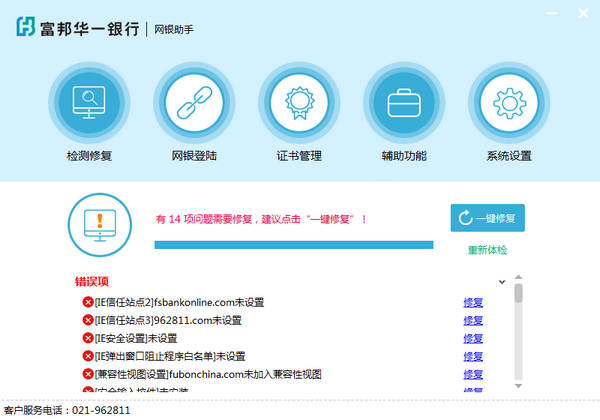Close the 网银助手 window
This screenshot has width=600, height=420.
583,13
